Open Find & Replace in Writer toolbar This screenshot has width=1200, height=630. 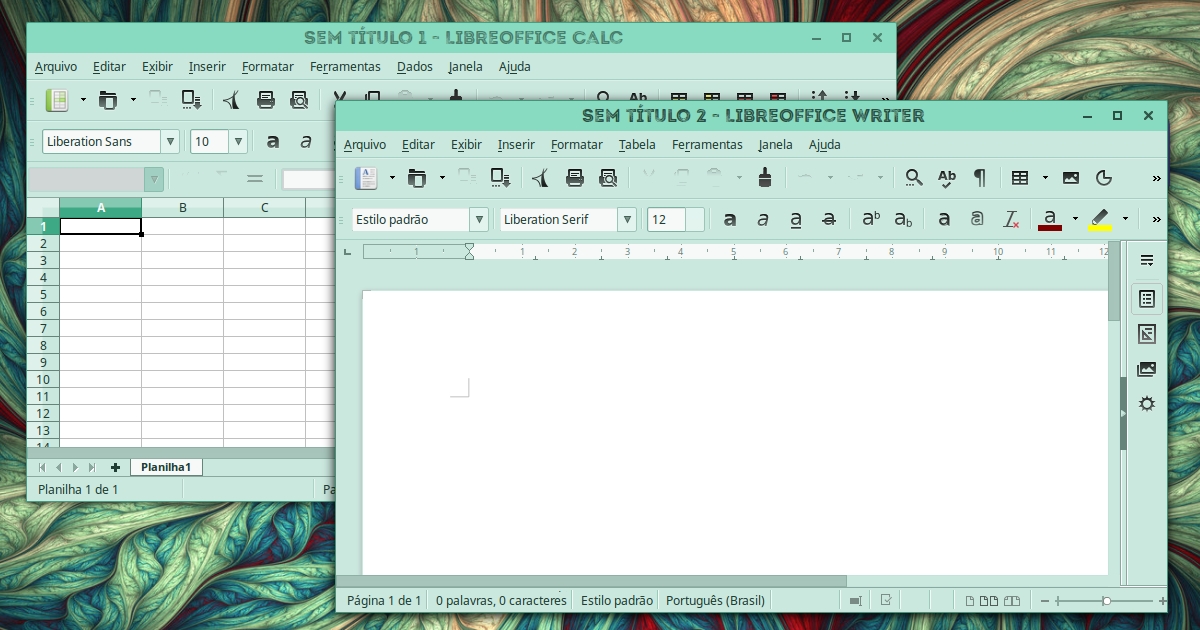pos(914,178)
